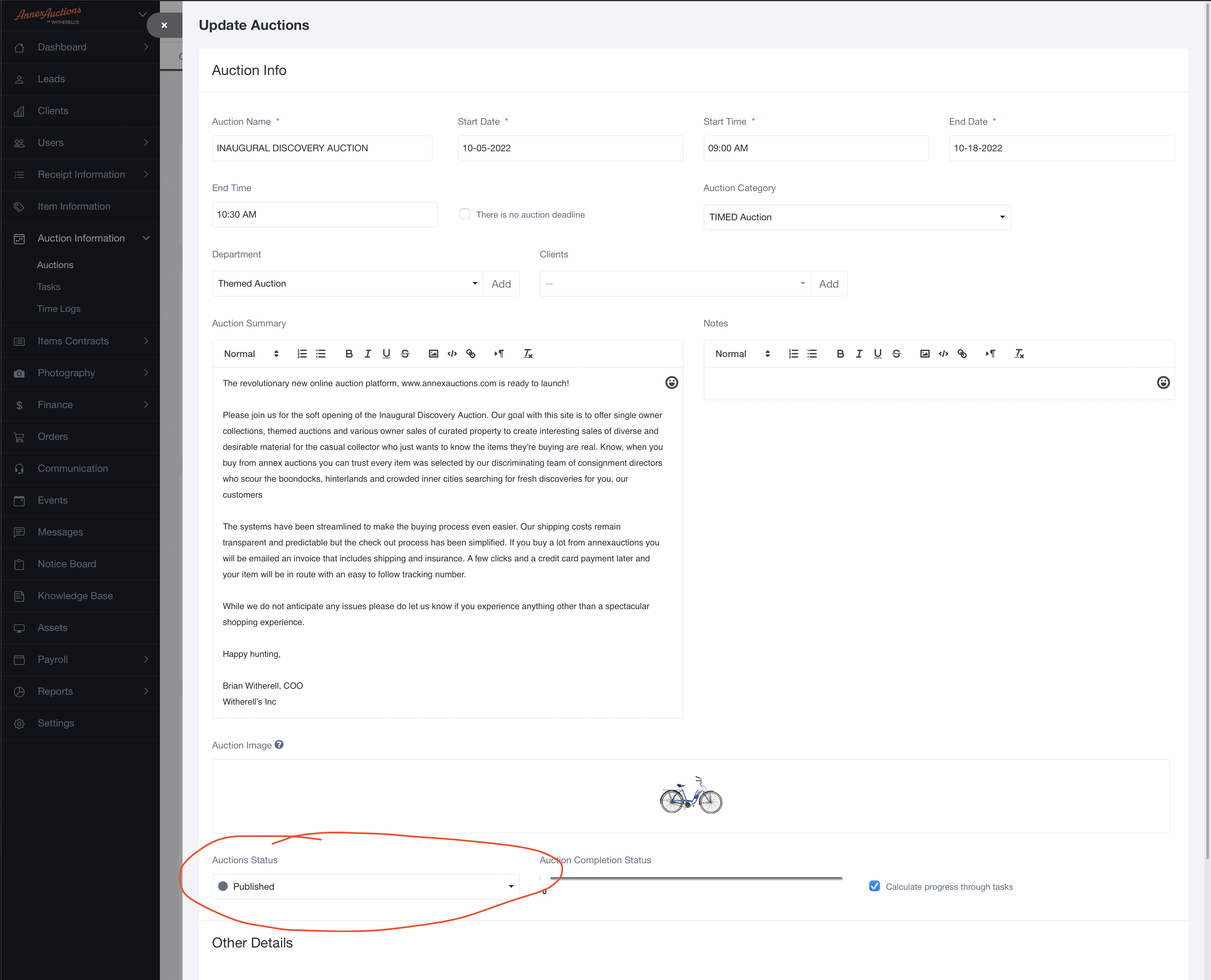The image size is (1211, 980).
Task: Insert link in Auction Summary editor
Action: pos(471,354)
